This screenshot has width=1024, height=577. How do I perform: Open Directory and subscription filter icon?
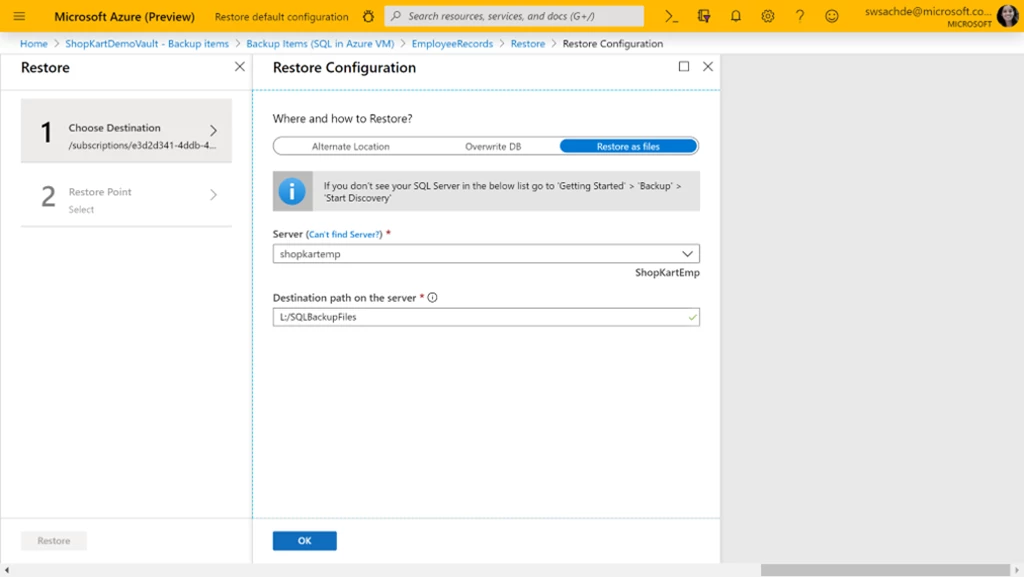coord(703,16)
